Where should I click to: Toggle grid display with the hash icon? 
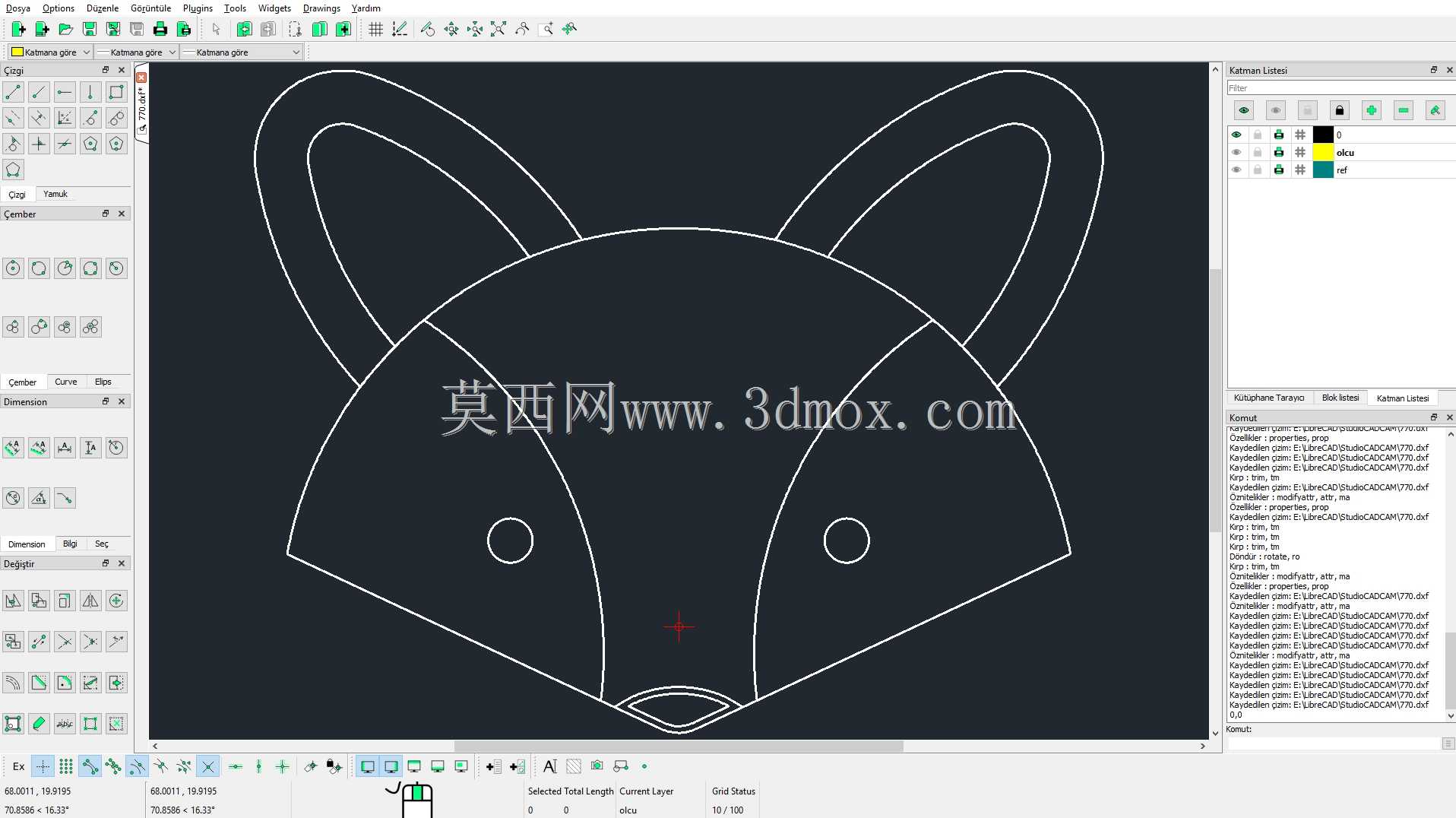[x=375, y=29]
